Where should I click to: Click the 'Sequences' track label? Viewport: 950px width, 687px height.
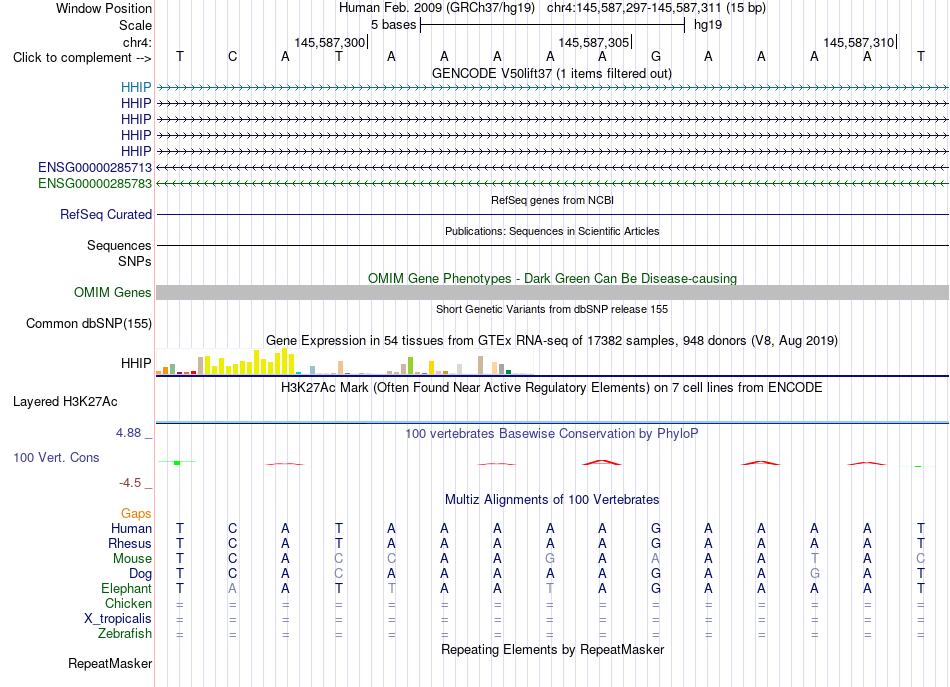[x=119, y=245]
